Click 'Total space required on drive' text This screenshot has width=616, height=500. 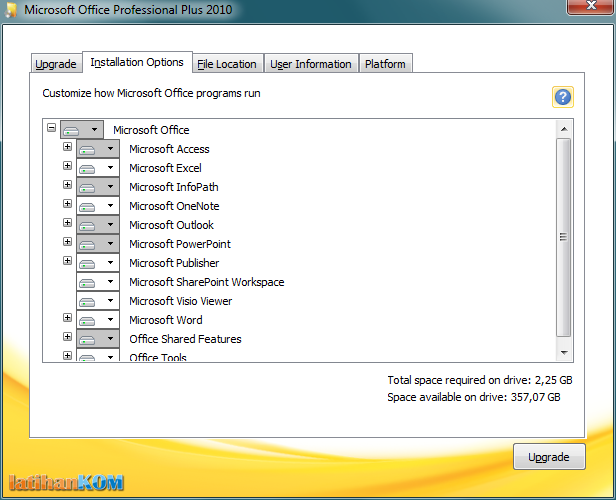click(480, 380)
